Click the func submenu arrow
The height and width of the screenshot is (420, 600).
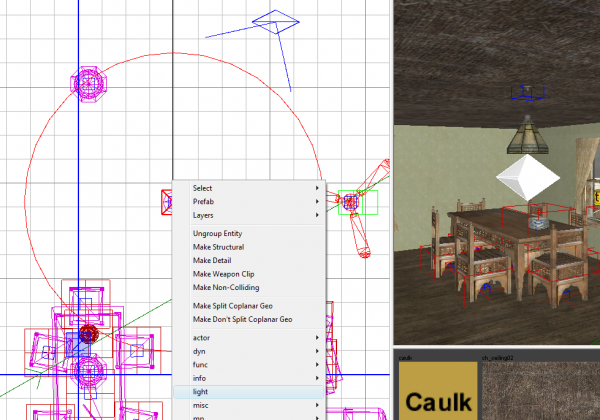(x=317, y=365)
